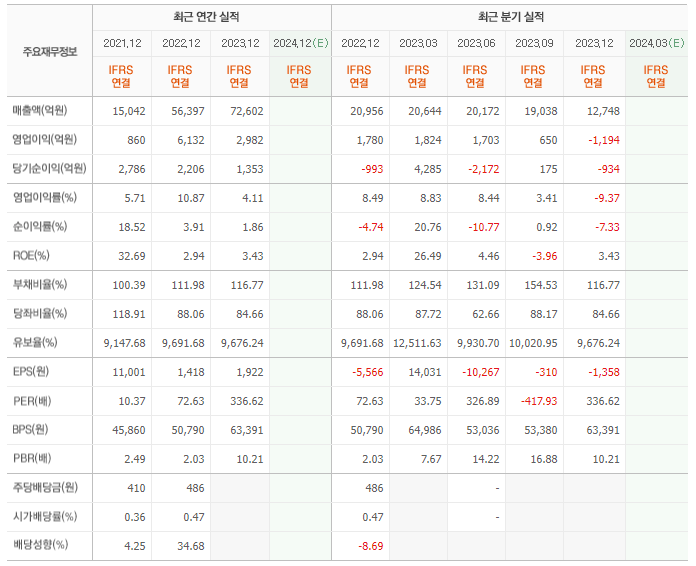Select operating profit value 6,132
Image resolution: width=696 pixels, height=566 pixels.
tap(191, 140)
